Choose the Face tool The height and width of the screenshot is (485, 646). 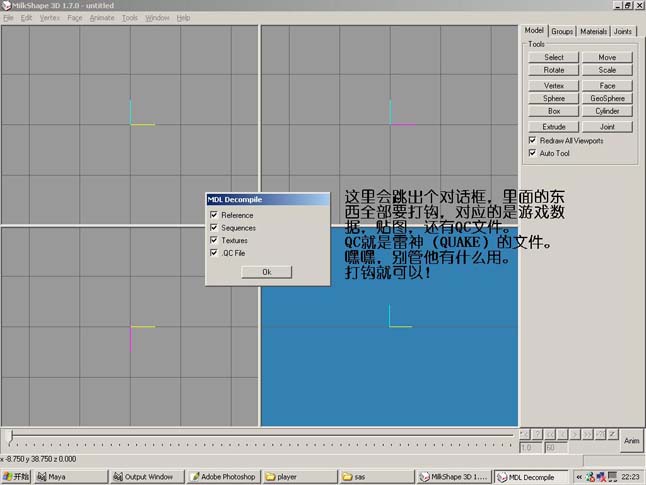607,86
